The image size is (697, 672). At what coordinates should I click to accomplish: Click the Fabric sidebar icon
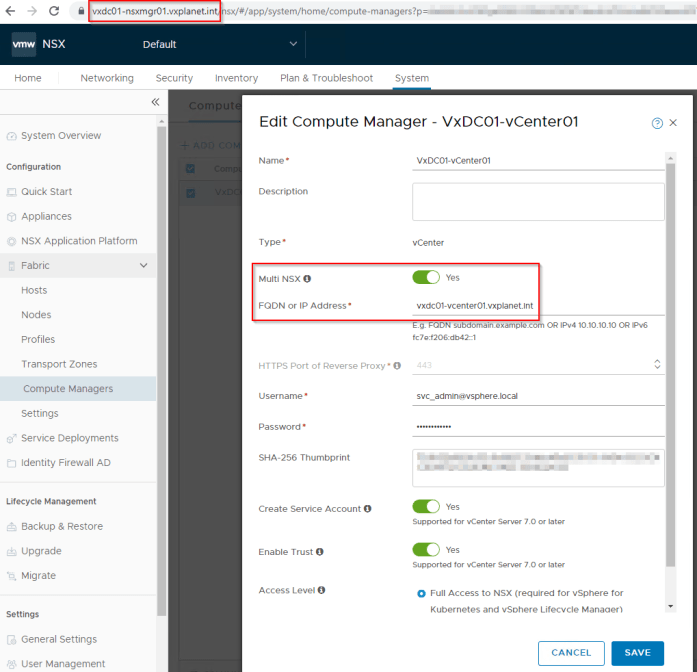pos(12,266)
